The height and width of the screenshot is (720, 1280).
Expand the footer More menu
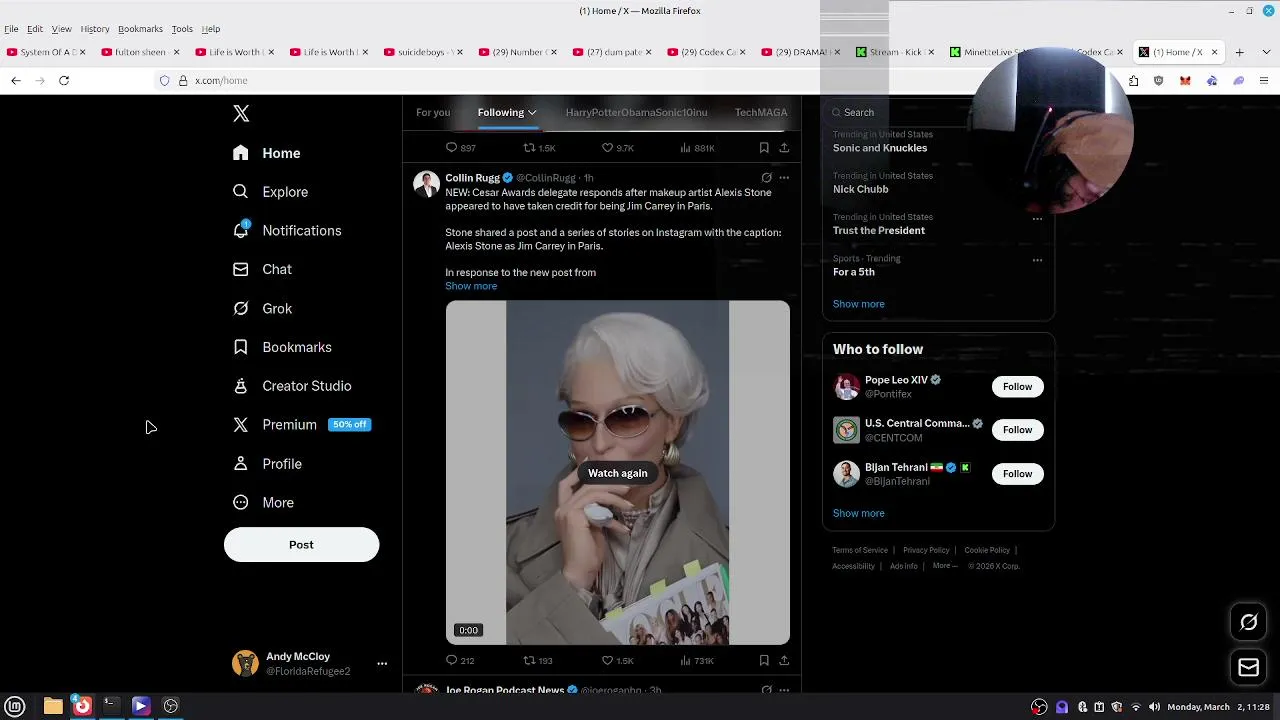945,566
